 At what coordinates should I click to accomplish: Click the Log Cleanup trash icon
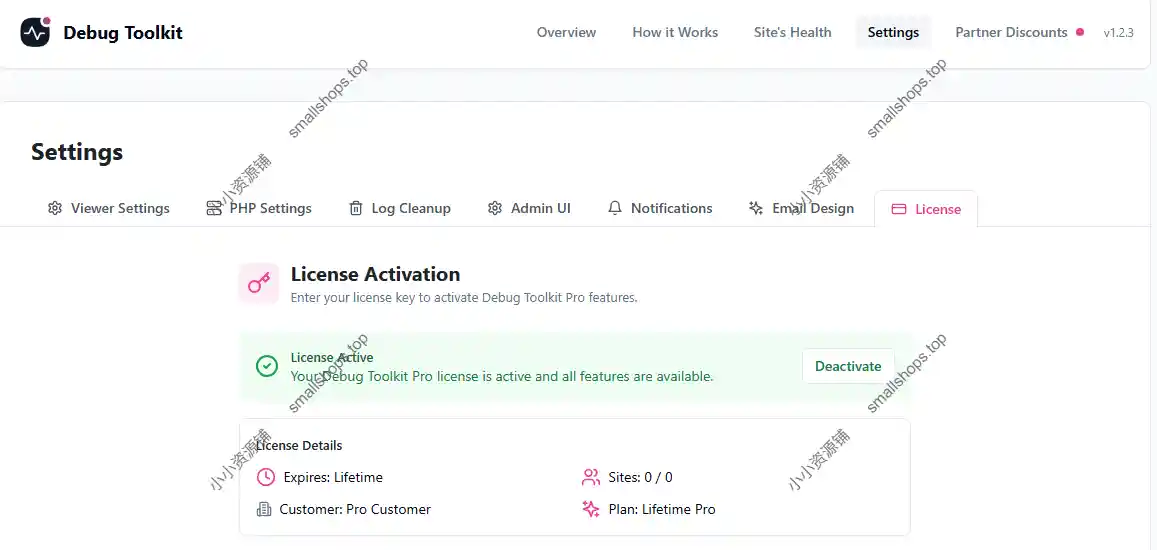pyautogui.click(x=356, y=208)
